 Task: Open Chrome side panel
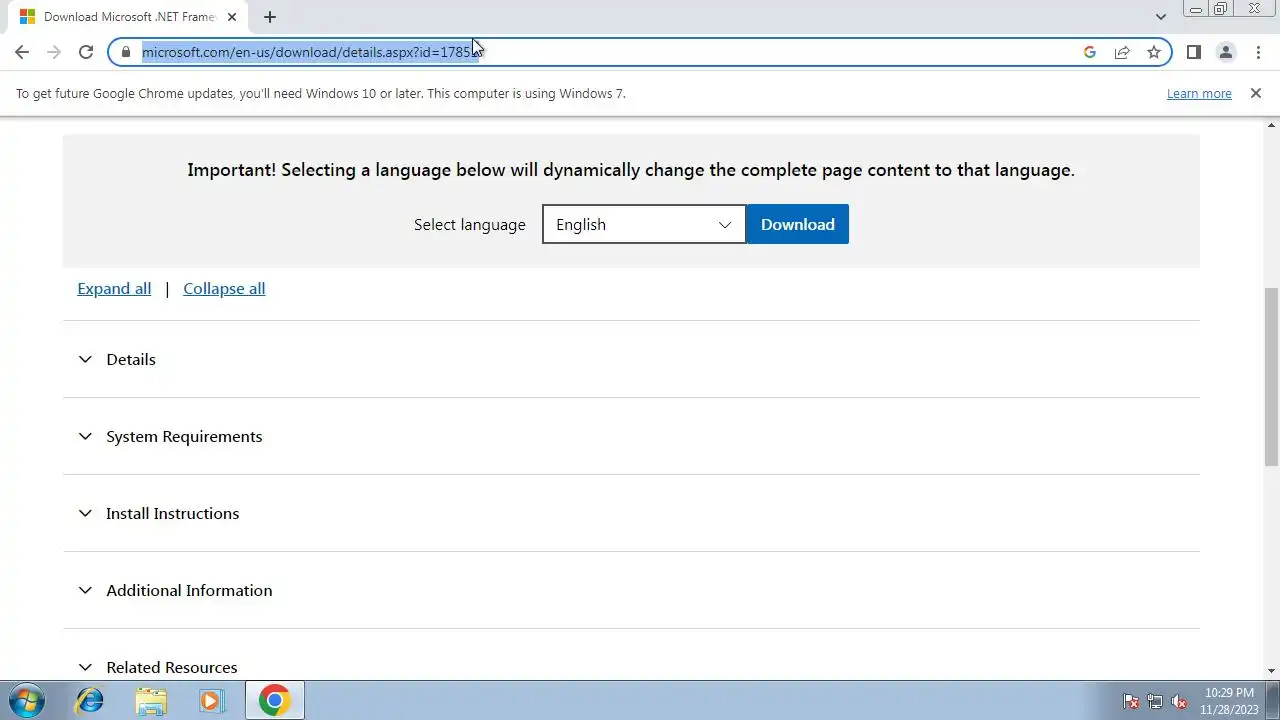click(x=1193, y=52)
